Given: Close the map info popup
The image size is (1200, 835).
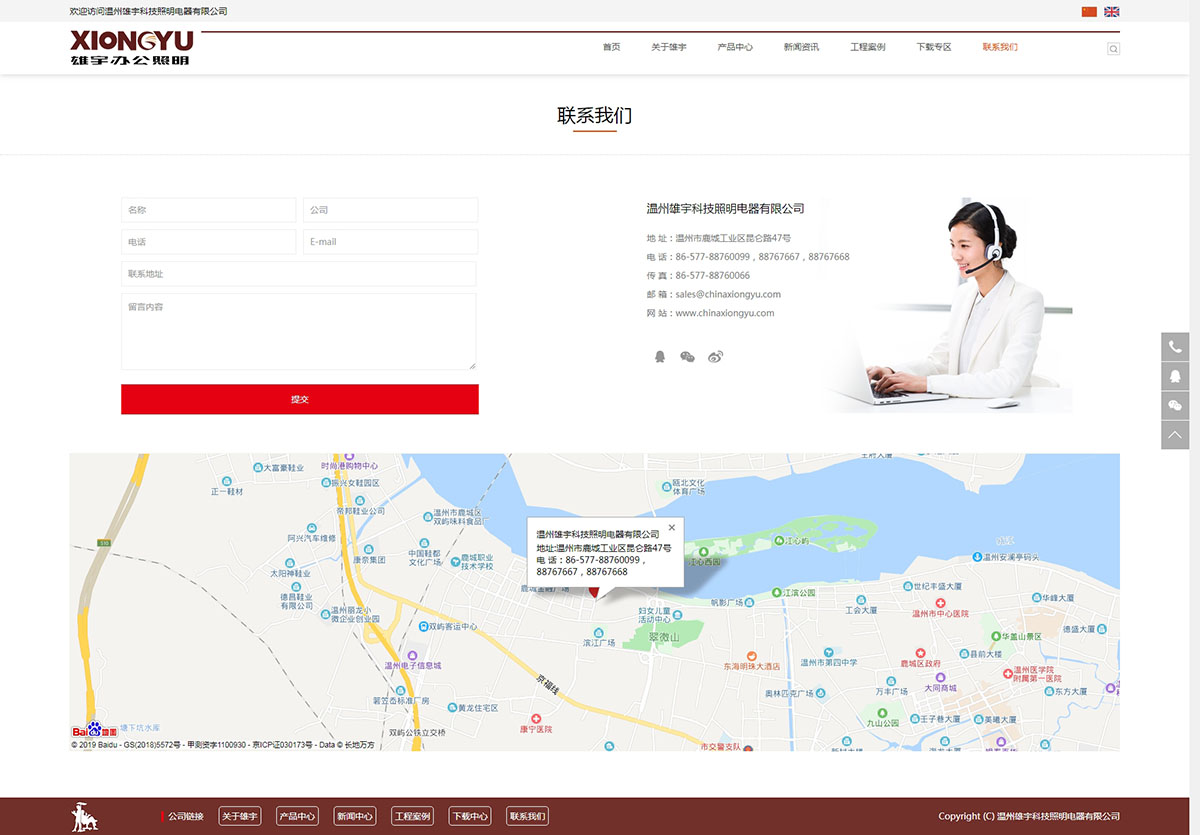Looking at the screenshot, I should point(672,527).
